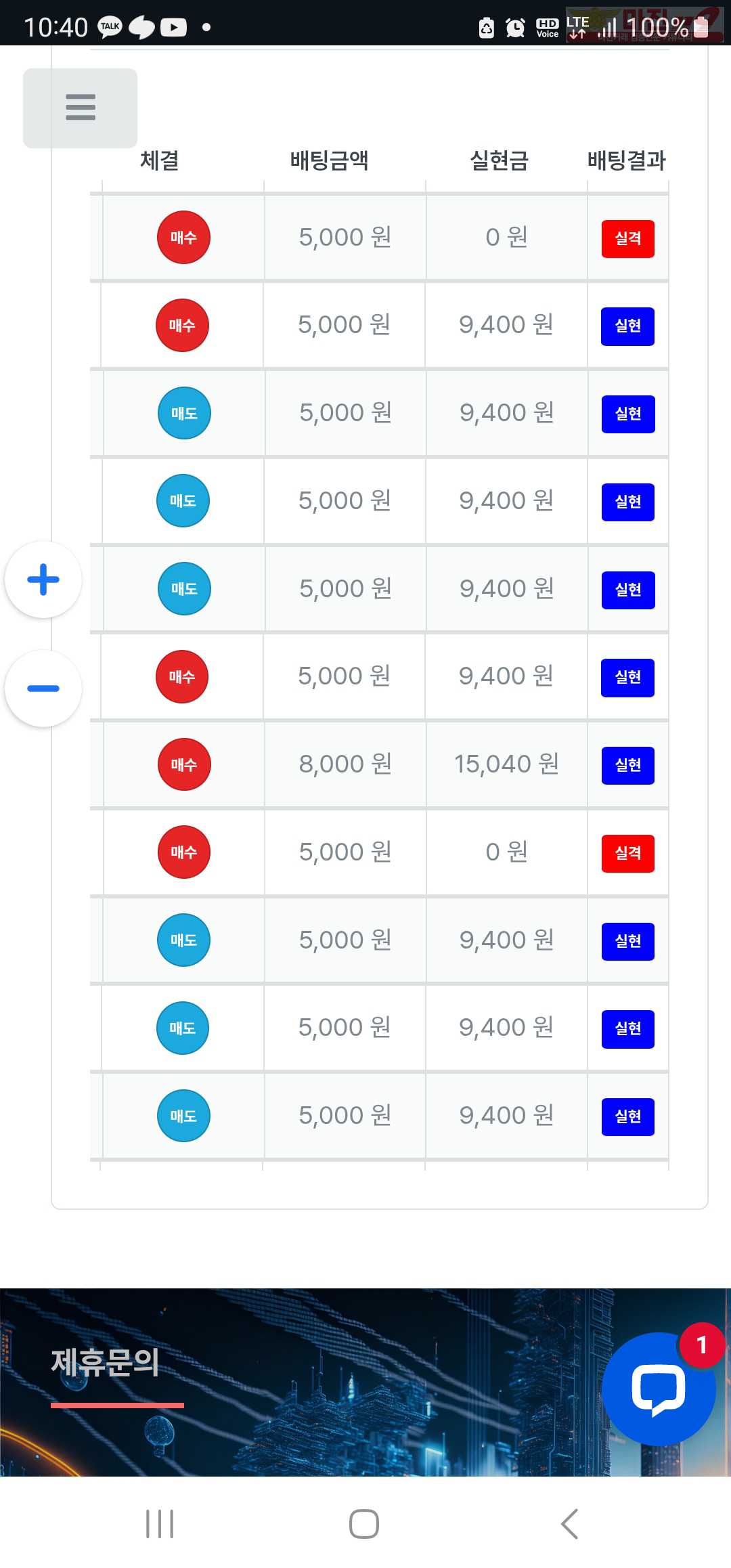Tap the blue minus zoom button
731x1568 pixels.
click(x=43, y=689)
